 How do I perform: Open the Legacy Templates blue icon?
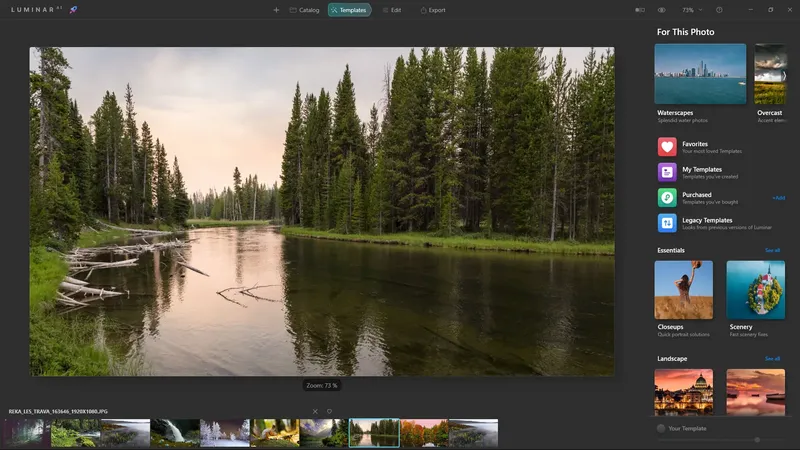click(x=667, y=223)
